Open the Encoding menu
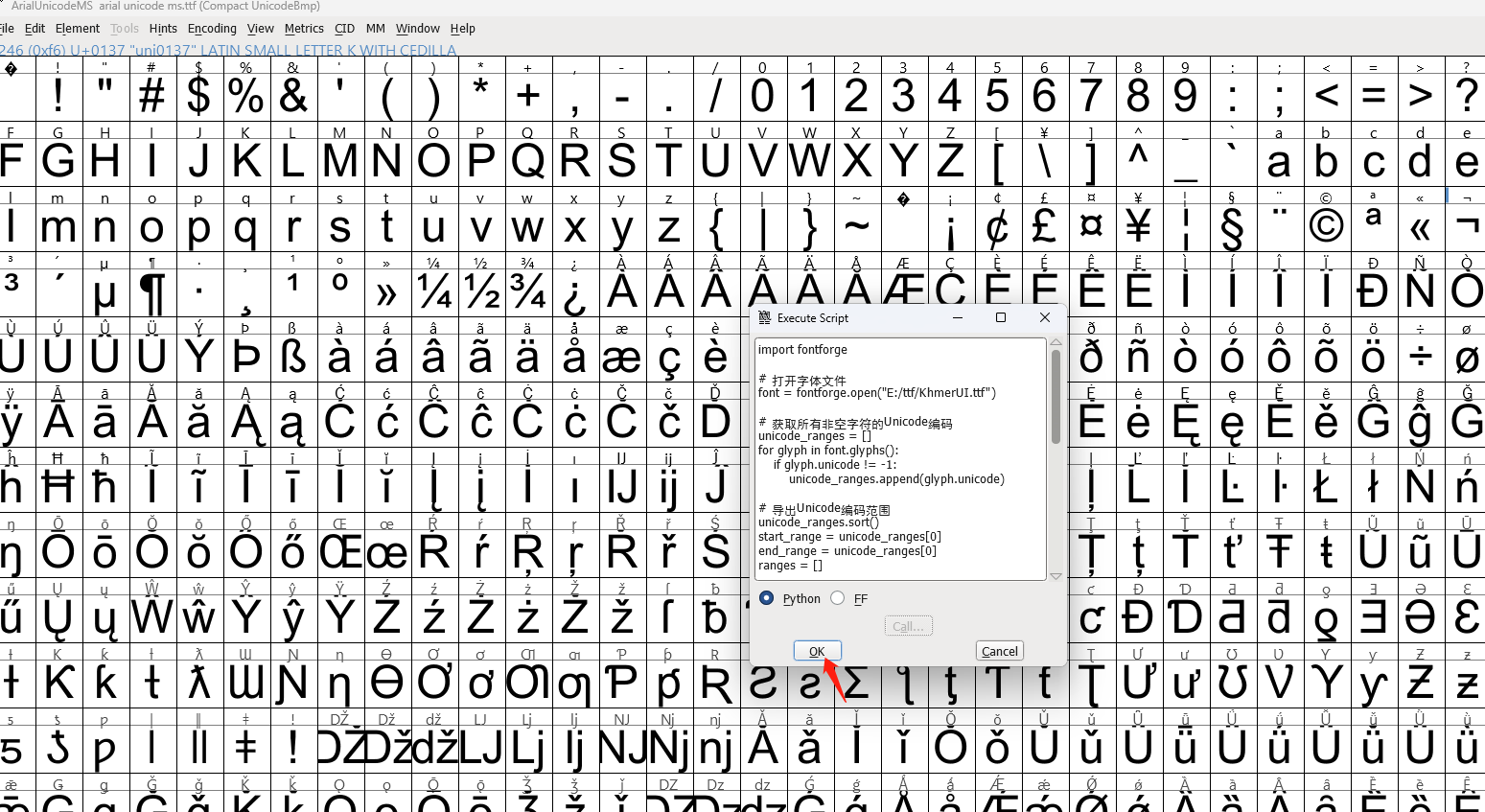Screen dimensions: 1485x812 pyautogui.click(x=212, y=29)
